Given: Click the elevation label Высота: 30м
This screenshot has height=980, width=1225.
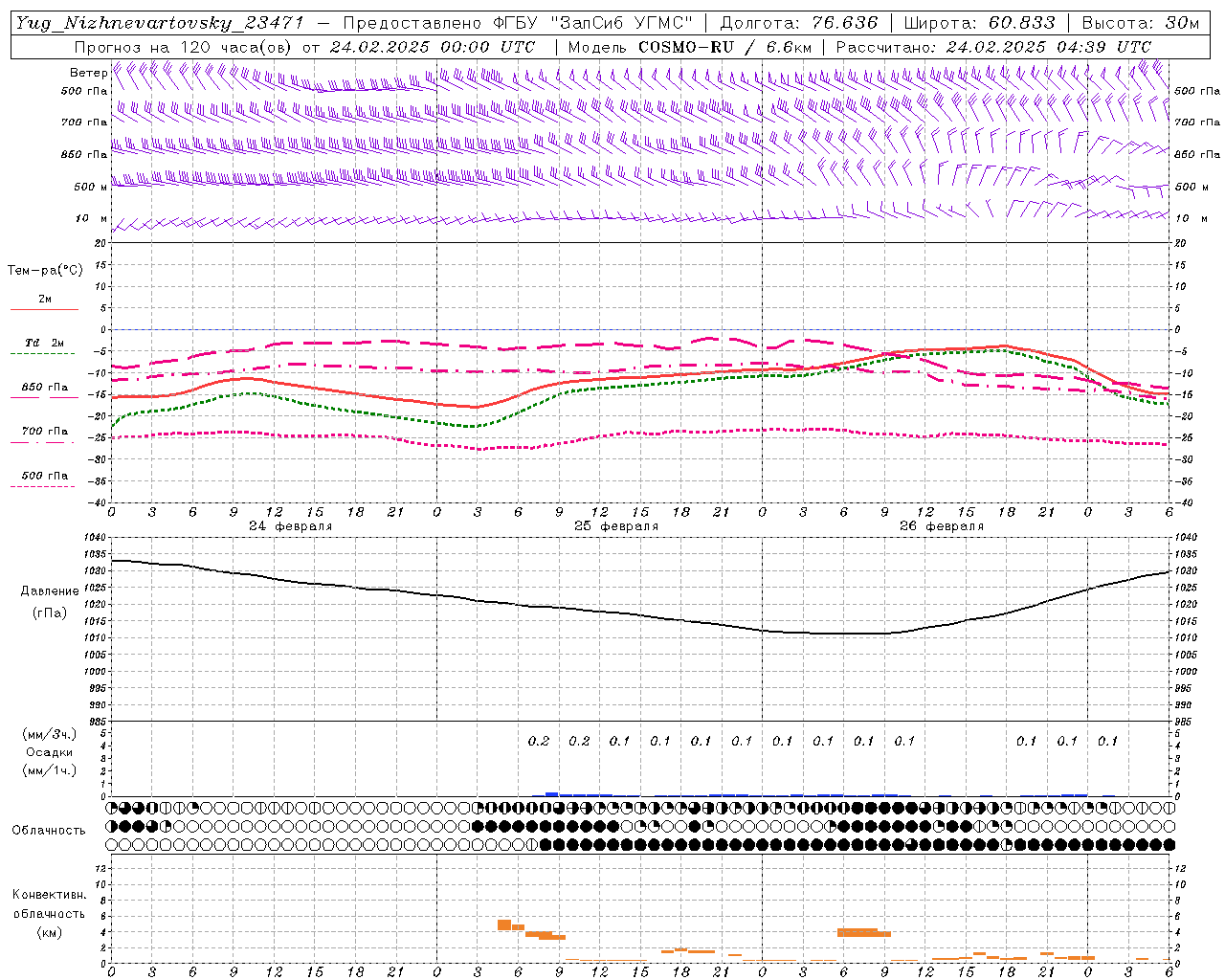Looking at the screenshot, I should (1140, 23).
